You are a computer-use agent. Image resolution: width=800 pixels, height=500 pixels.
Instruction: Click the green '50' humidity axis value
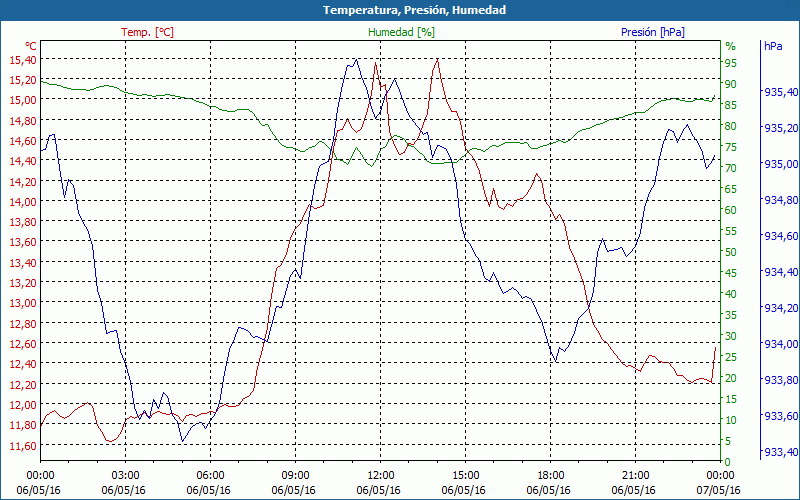pos(731,252)
